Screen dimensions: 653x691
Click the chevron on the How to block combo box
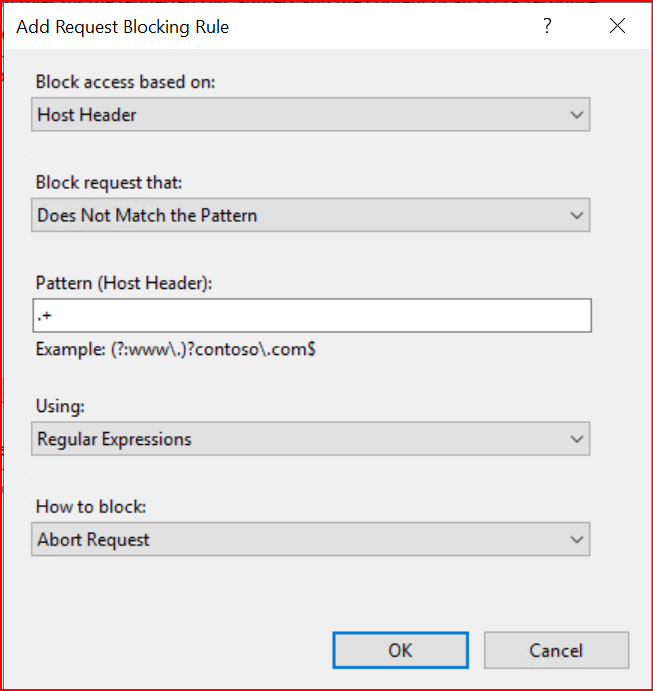(576, 540)
